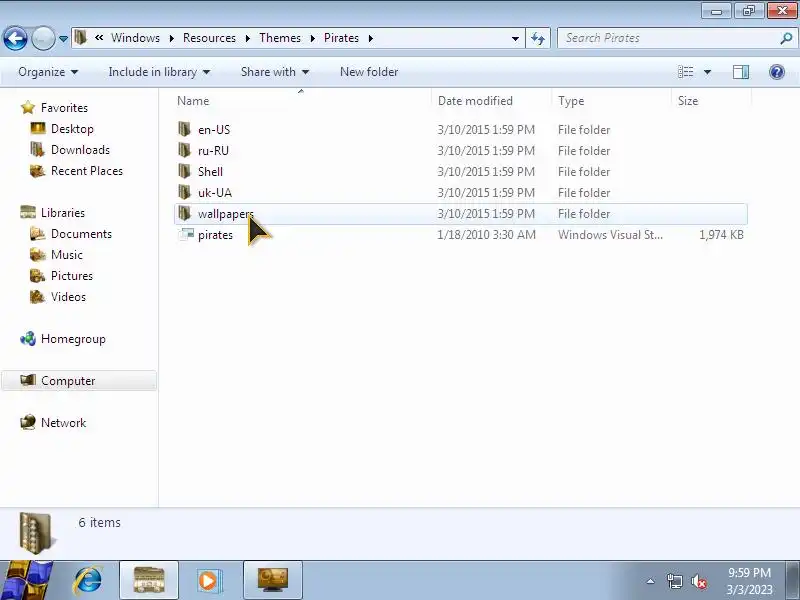Viewport: 800px width, 600px height.
Task: Click the Change your view icon
Action: (686, 72)
